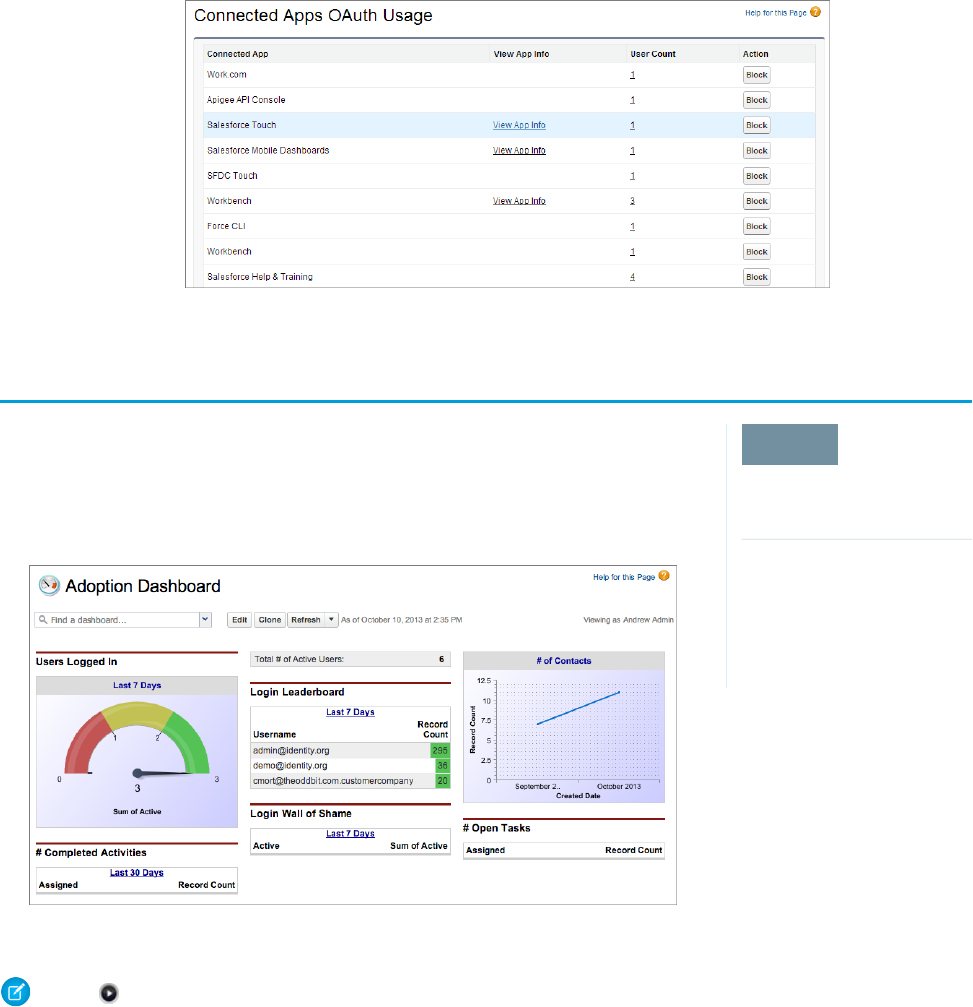This screenshot has width=973, height=1007.
Task: Click Last 7 Days link under Login Wall of Shame
Action: tap(350, 833)
